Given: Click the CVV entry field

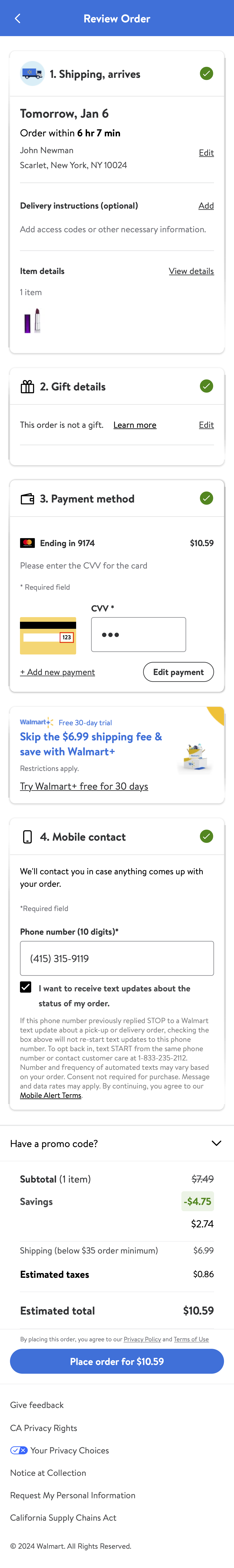Looking at the screenshot, I should [138, 634].
